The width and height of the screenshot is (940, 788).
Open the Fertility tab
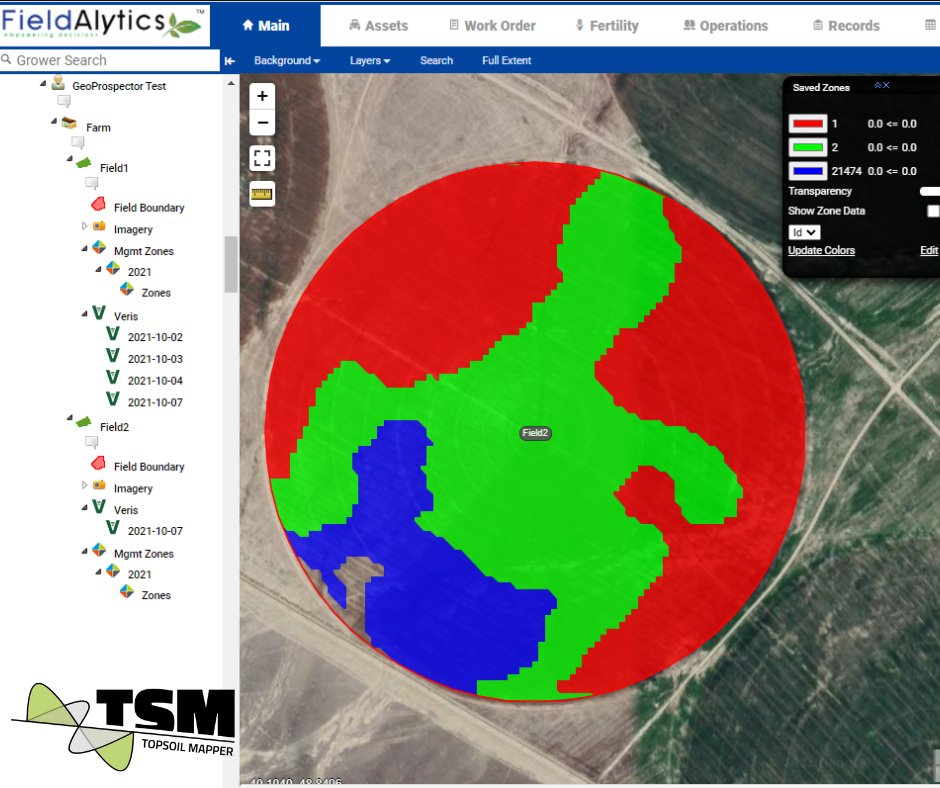(x=607, y=26)
